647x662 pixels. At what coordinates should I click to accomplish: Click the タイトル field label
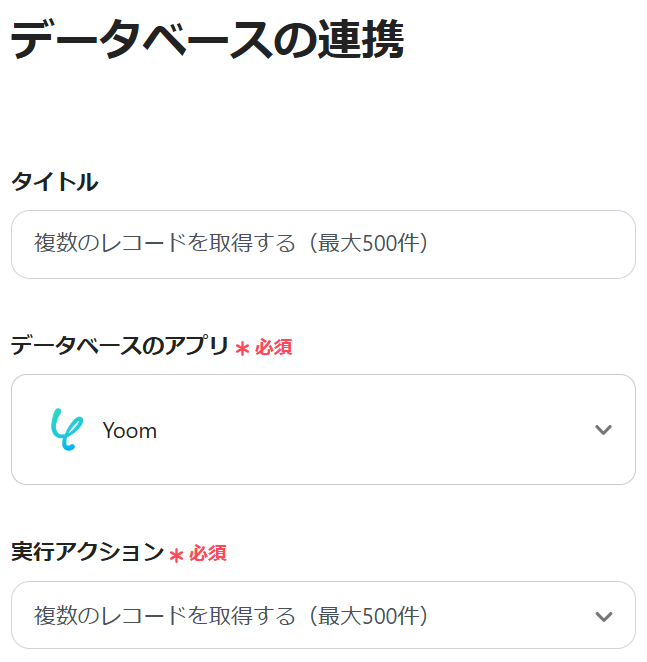coord(54,182)
